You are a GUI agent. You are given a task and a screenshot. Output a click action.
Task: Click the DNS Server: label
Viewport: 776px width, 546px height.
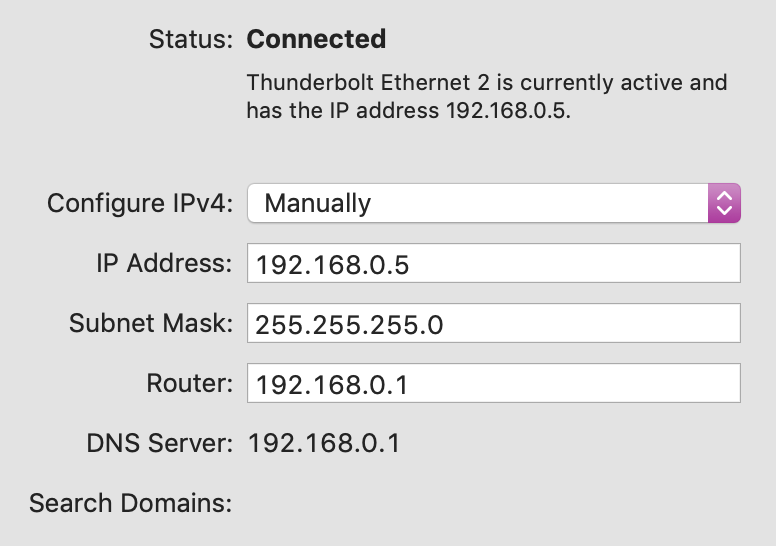coord(159,443)
